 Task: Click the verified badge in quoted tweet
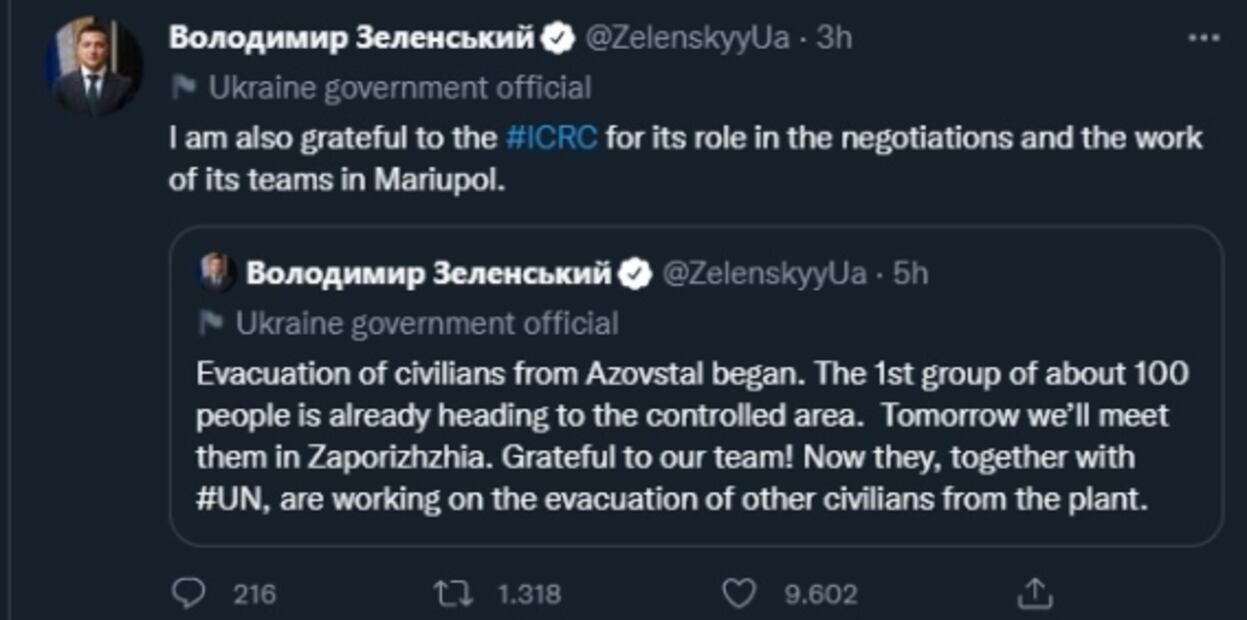634,273
